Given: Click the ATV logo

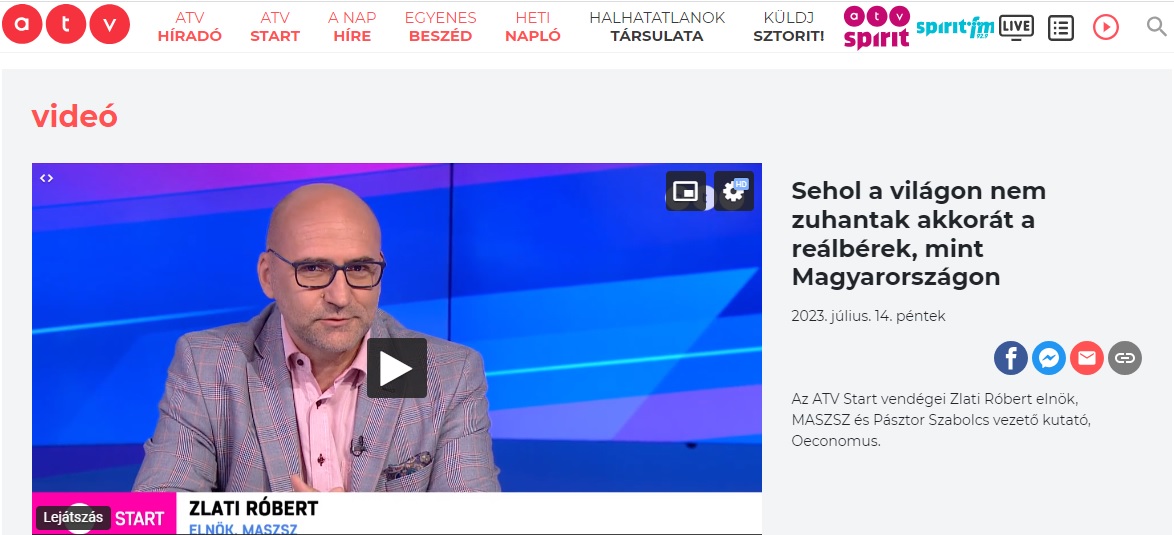Looking at the screenshot, I should point(66,25).
